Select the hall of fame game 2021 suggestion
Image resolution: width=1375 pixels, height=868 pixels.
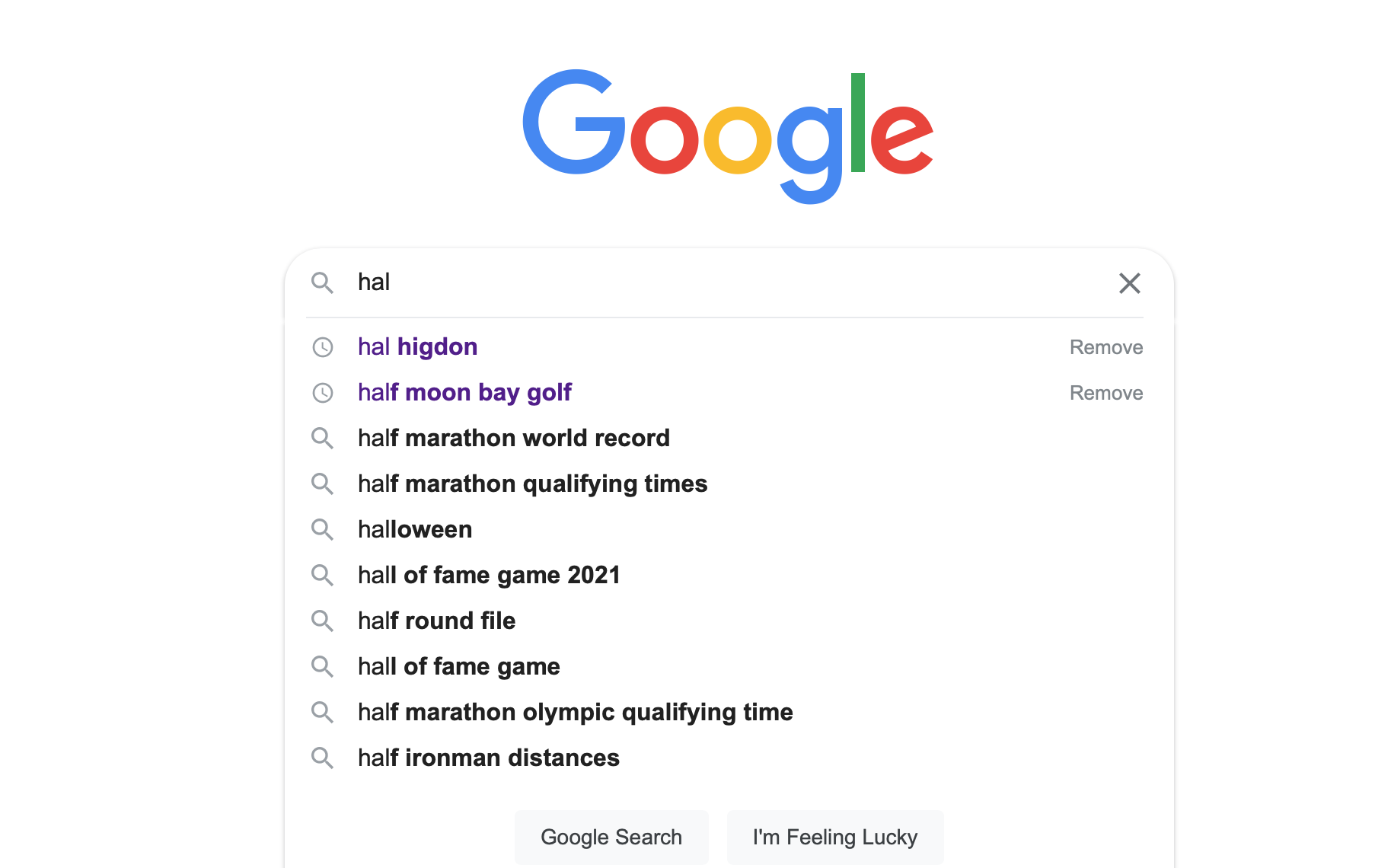point(489,575)
